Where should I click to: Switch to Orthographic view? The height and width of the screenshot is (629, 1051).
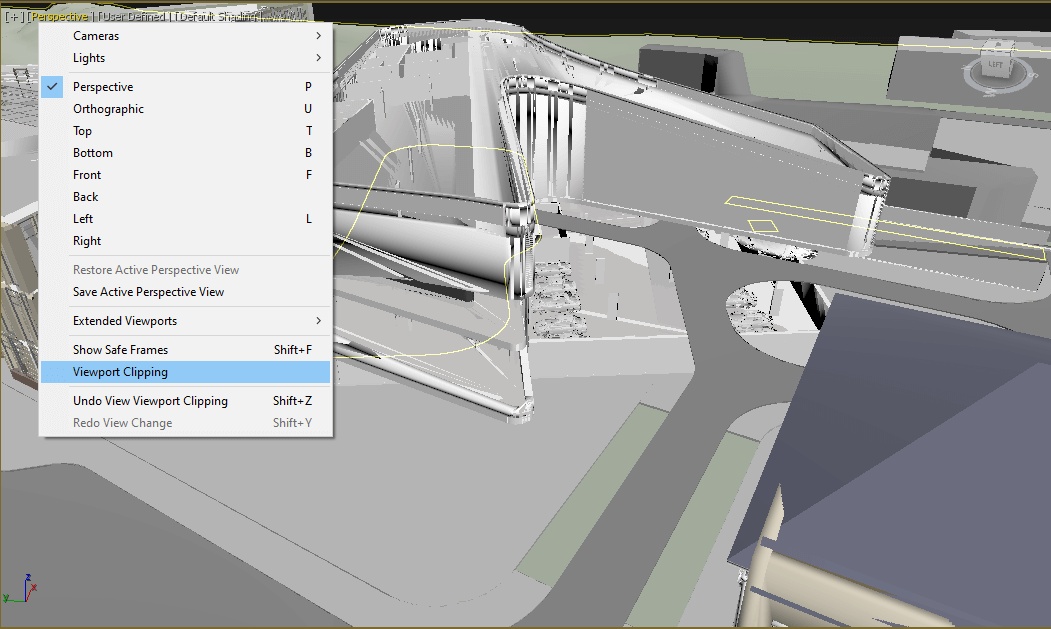coord(108,109)
